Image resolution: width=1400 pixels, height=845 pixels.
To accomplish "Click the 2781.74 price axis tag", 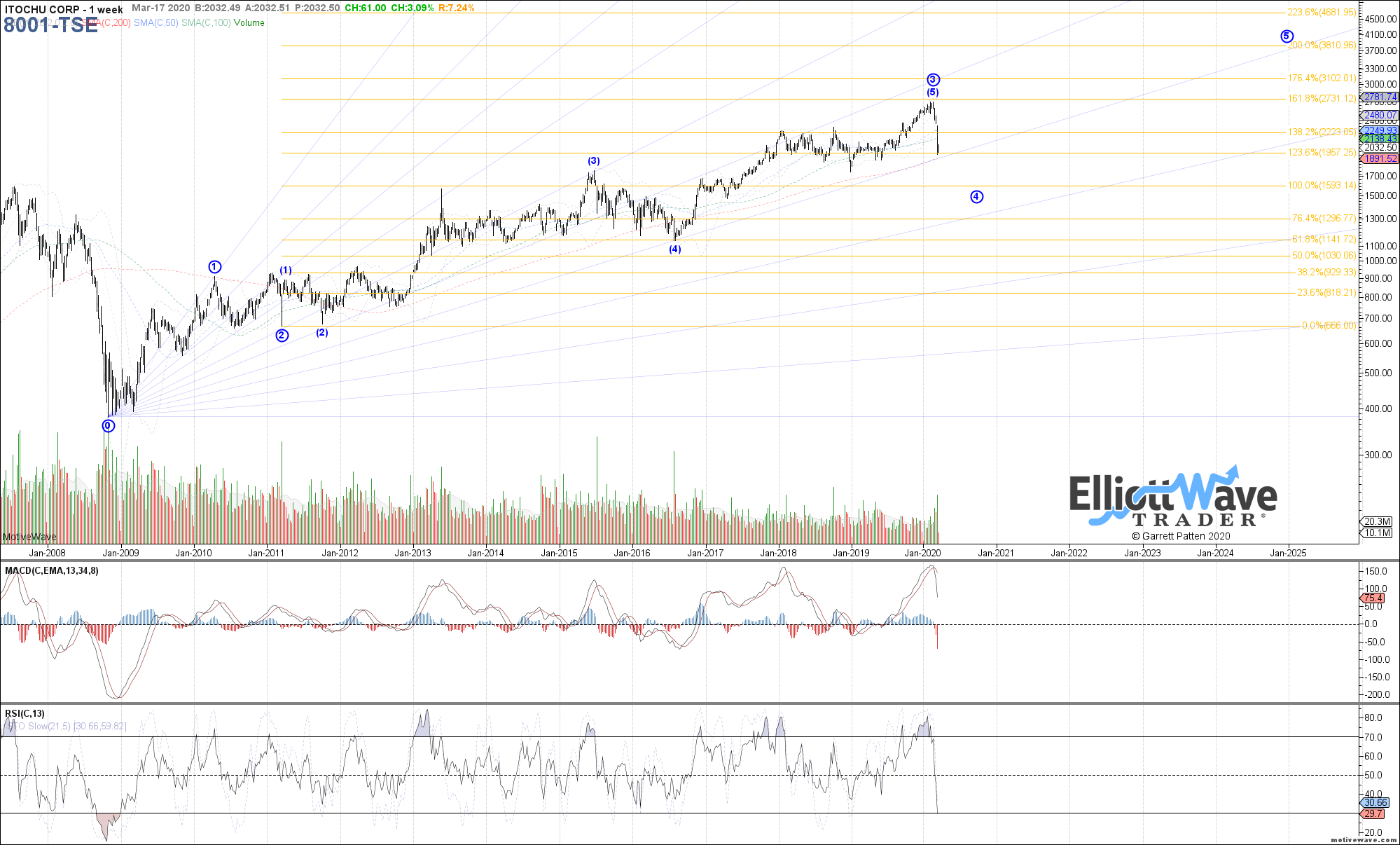I will [x=1380, y=97].
